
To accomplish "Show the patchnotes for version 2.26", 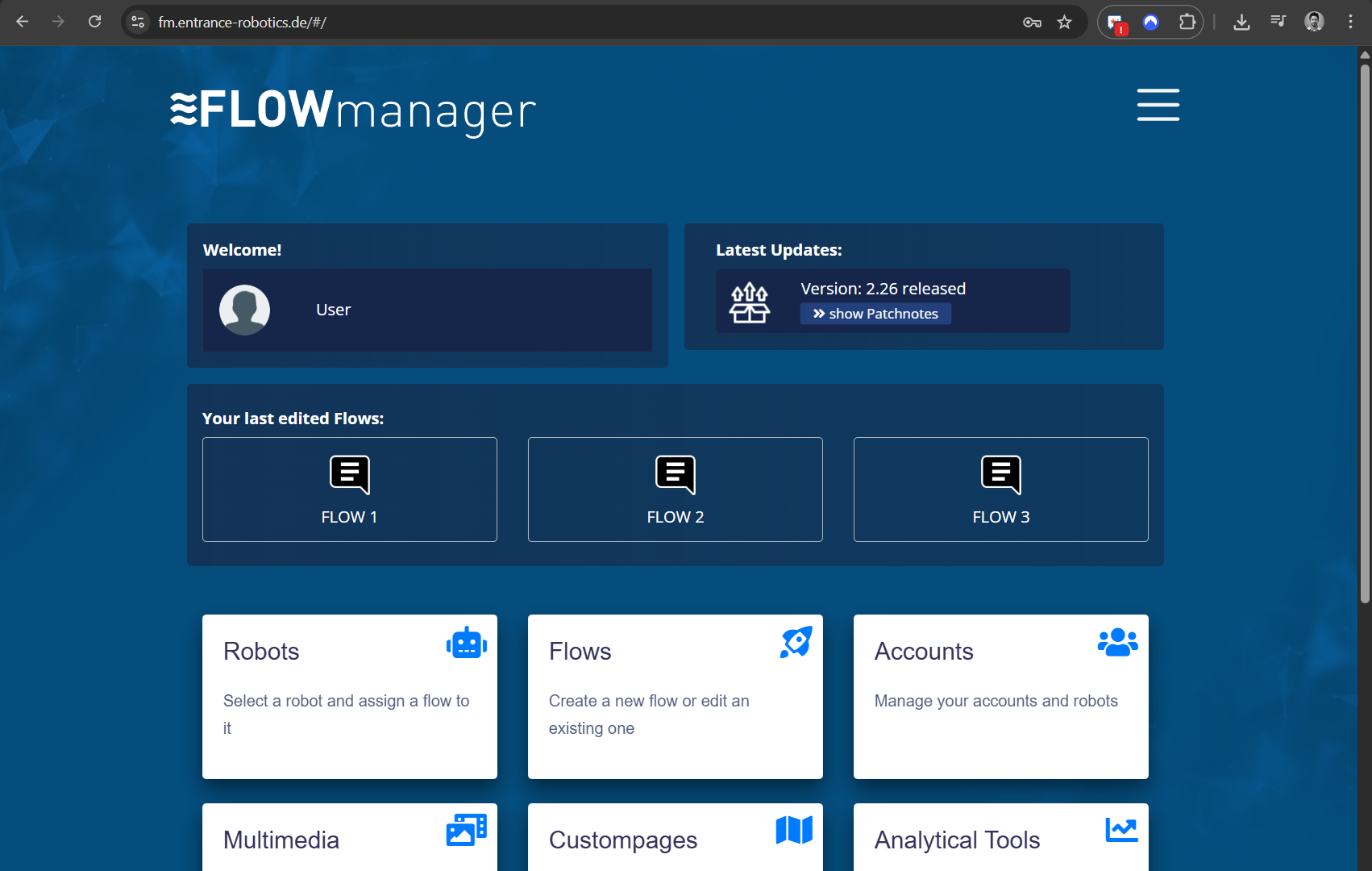I will point(875,314).
